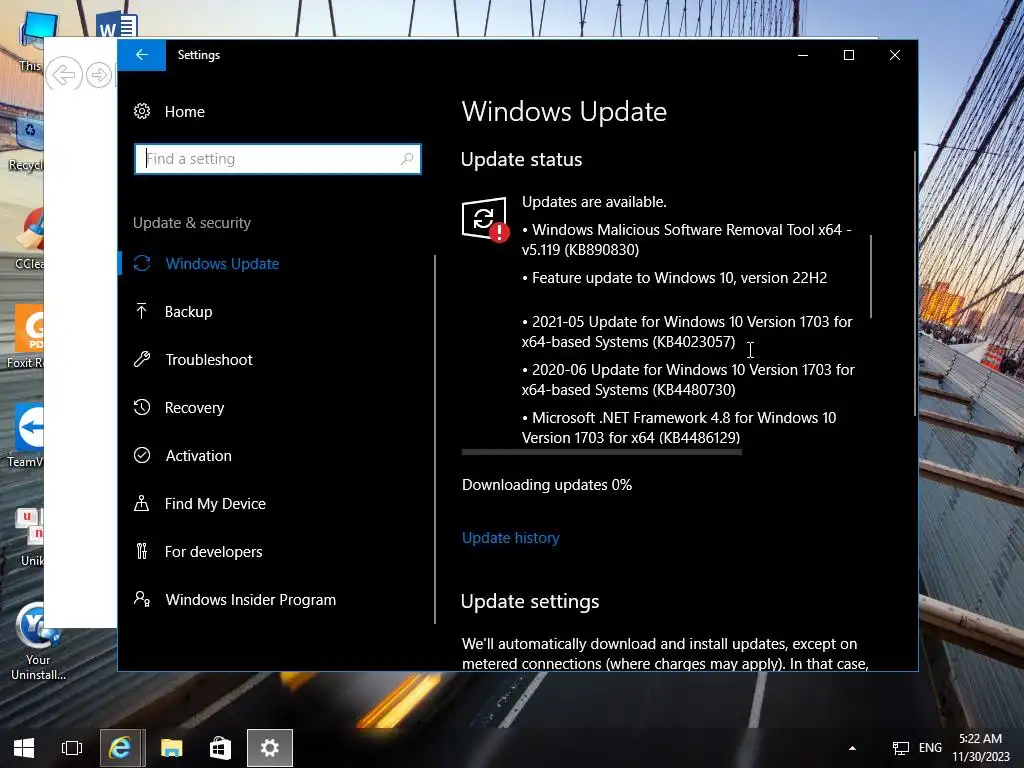Maximize the Settings window
This screenshot has height=768, width=1024.
point(849,56)
